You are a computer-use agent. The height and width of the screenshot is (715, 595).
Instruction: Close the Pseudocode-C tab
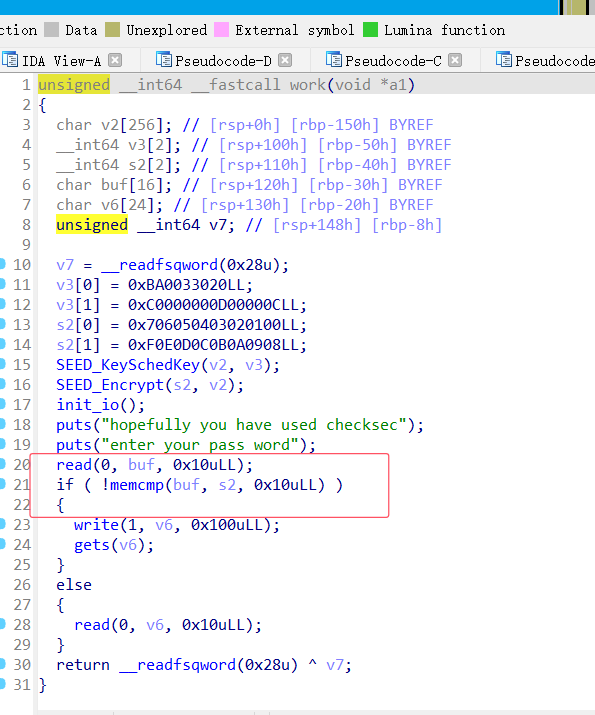click(455, 60)
